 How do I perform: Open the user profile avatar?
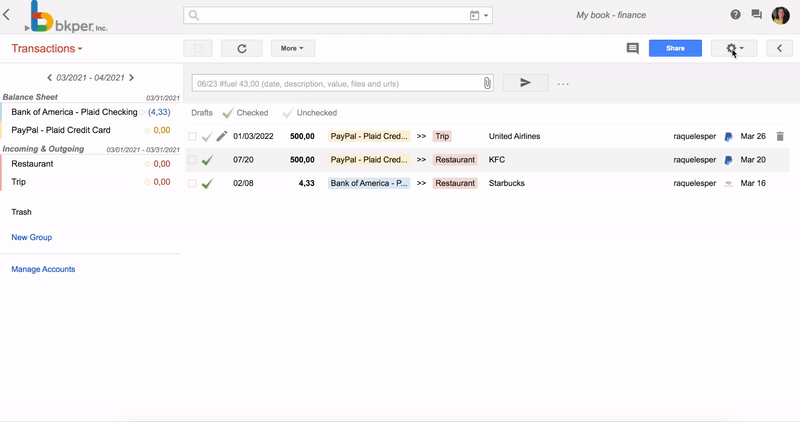[781, 15]
